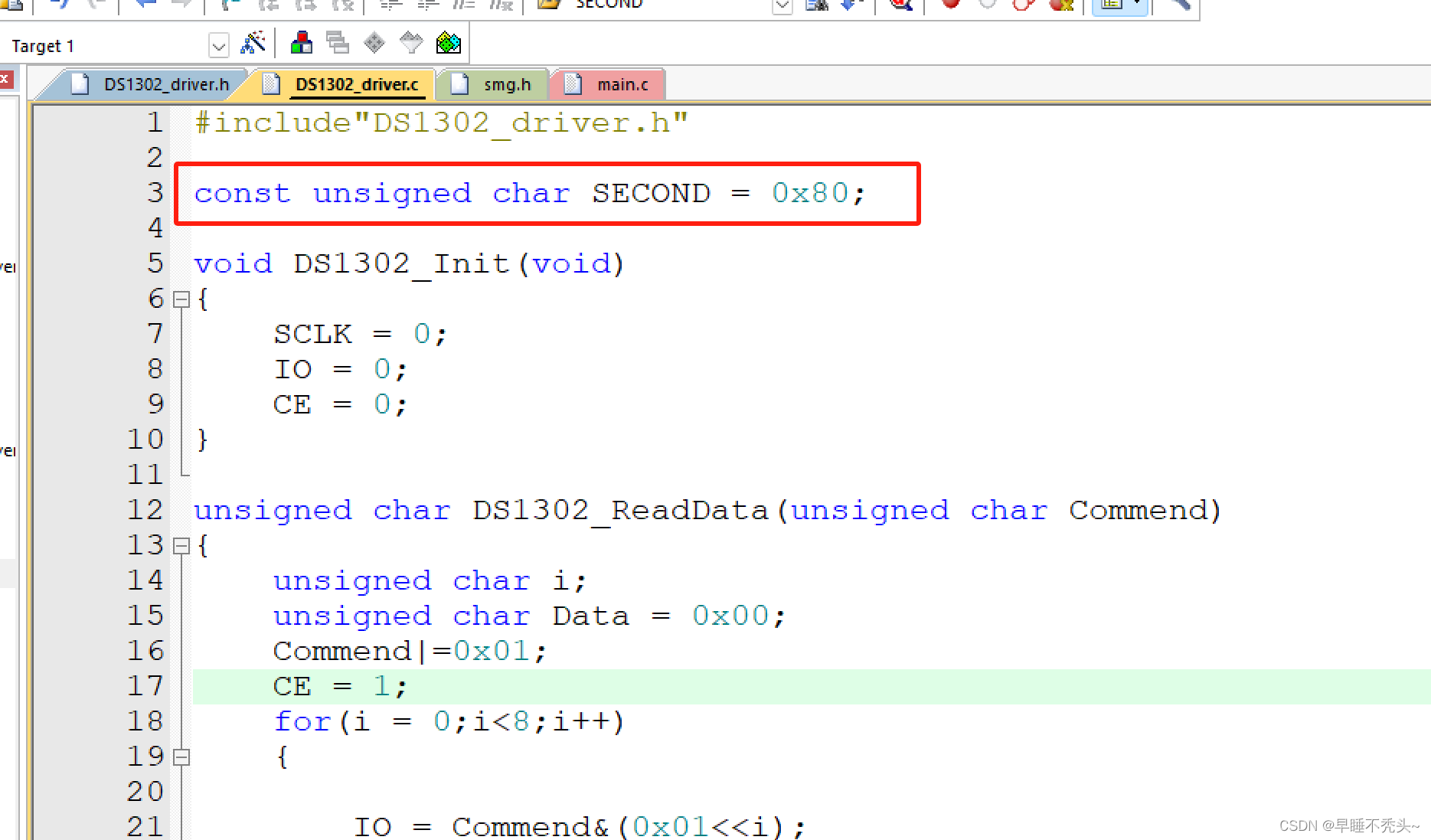Click line number 3 in the margin
The width and height of the screenshot is (1431, 840).
click(155, 193)
